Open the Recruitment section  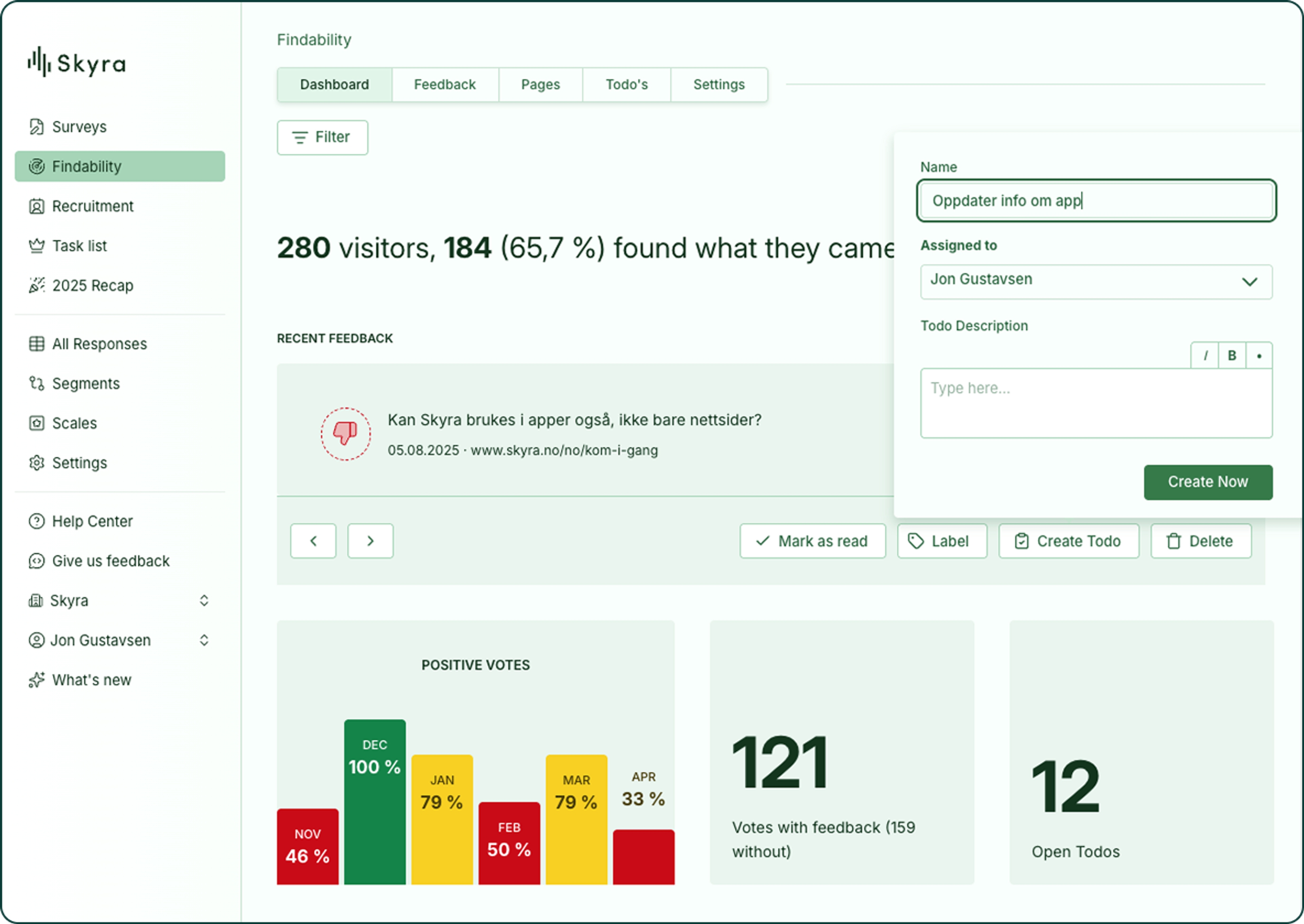120,206
